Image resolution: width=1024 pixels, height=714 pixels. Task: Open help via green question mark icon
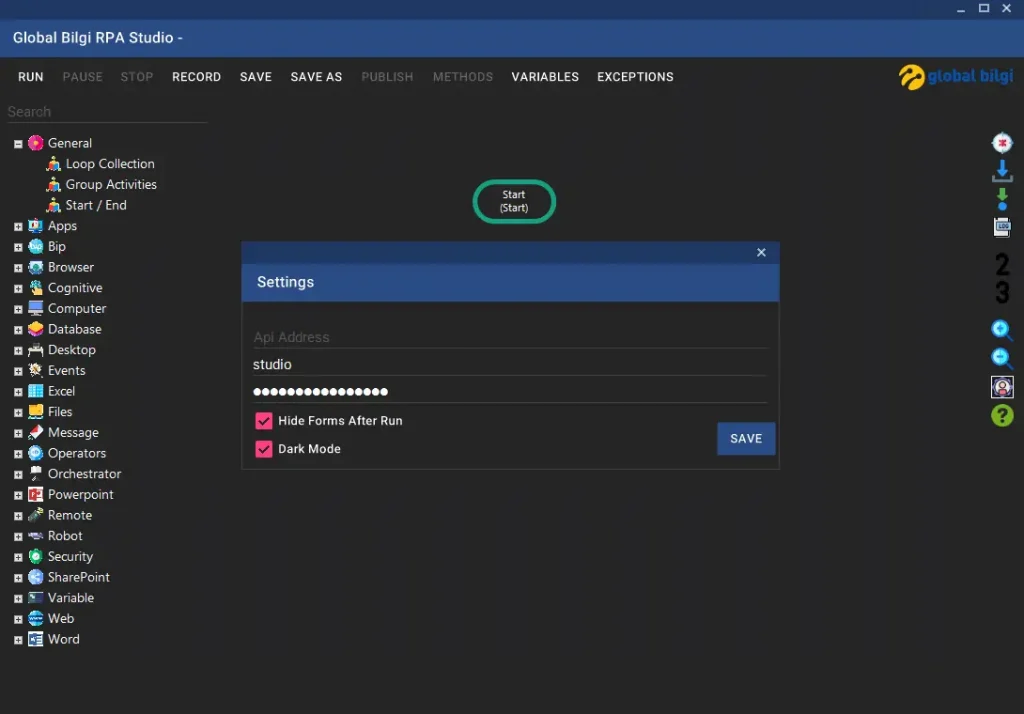[x=1002, y=415]
